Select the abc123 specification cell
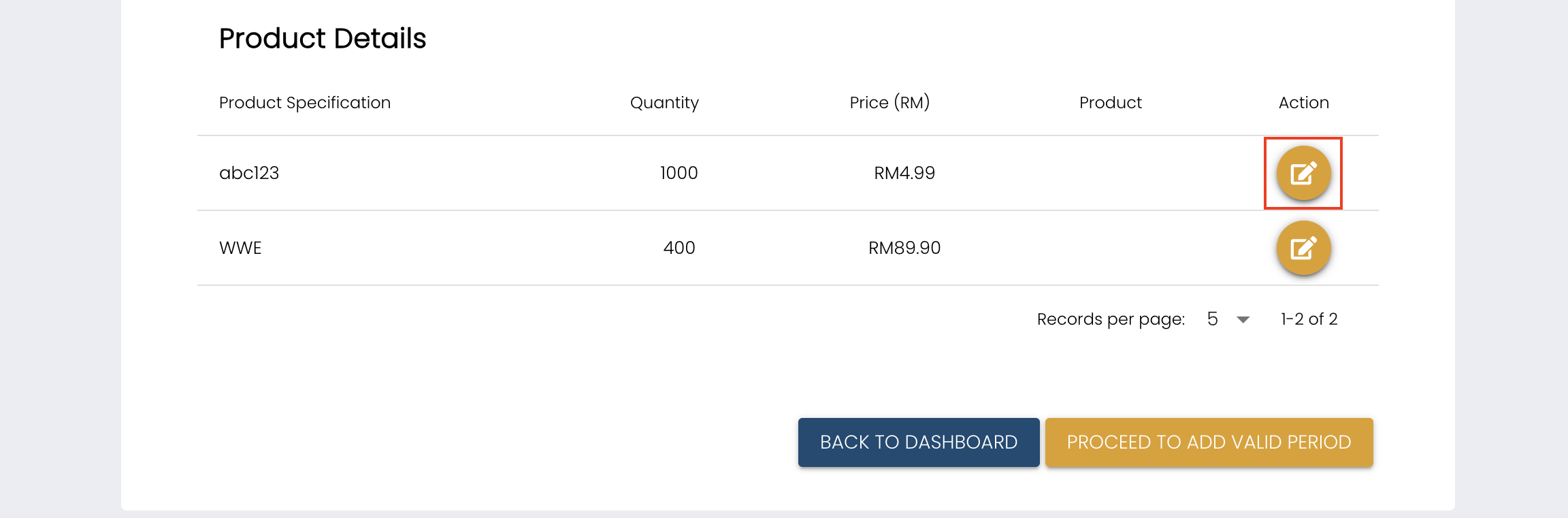 pos(249,173)
